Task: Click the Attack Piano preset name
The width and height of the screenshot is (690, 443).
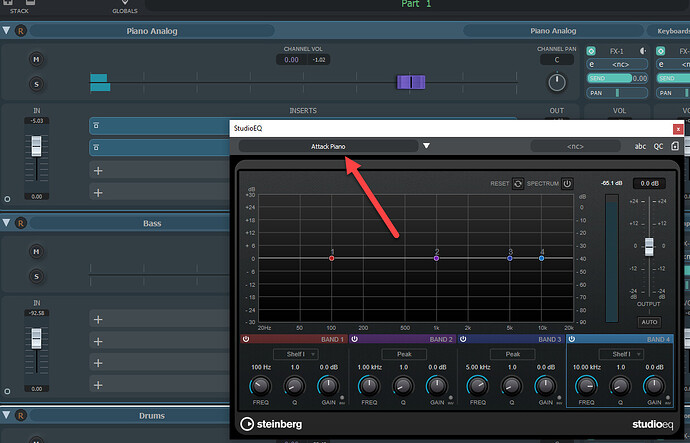Action: (x=328, y=146)
